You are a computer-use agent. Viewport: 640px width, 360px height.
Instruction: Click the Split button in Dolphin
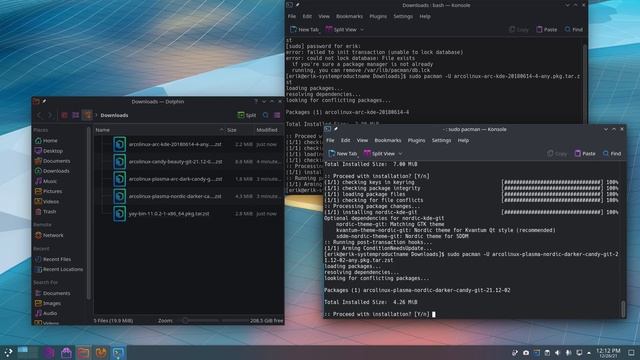pyautogui.click(x=247, y=116)
